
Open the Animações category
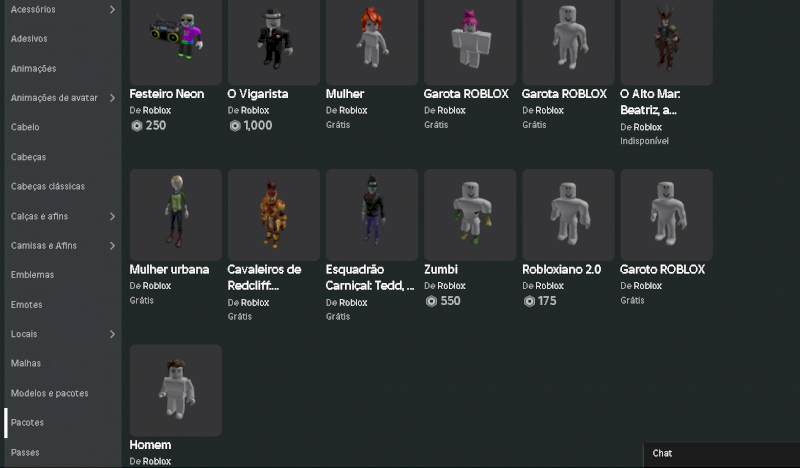click(x=34, y=68)
